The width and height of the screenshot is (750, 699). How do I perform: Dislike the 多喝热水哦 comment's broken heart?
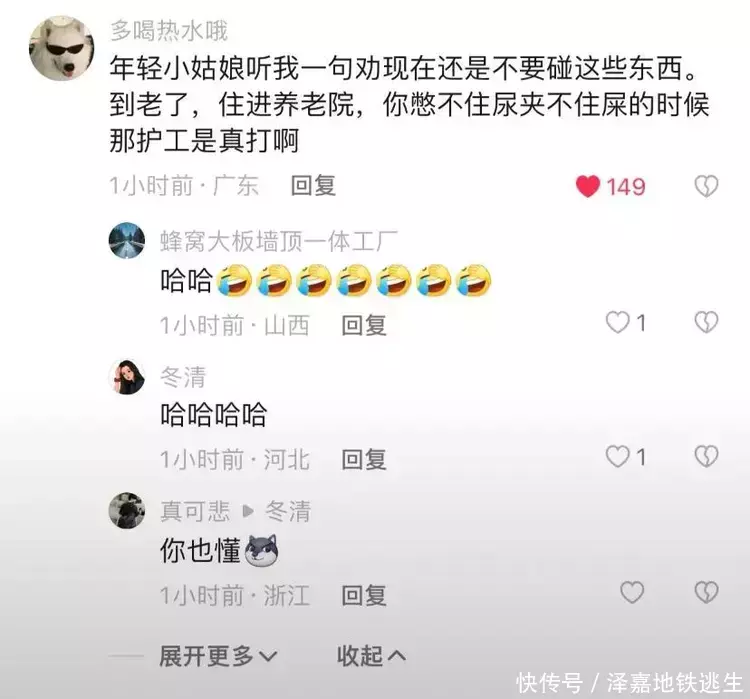pyautogui.click(x=706, y=186)
